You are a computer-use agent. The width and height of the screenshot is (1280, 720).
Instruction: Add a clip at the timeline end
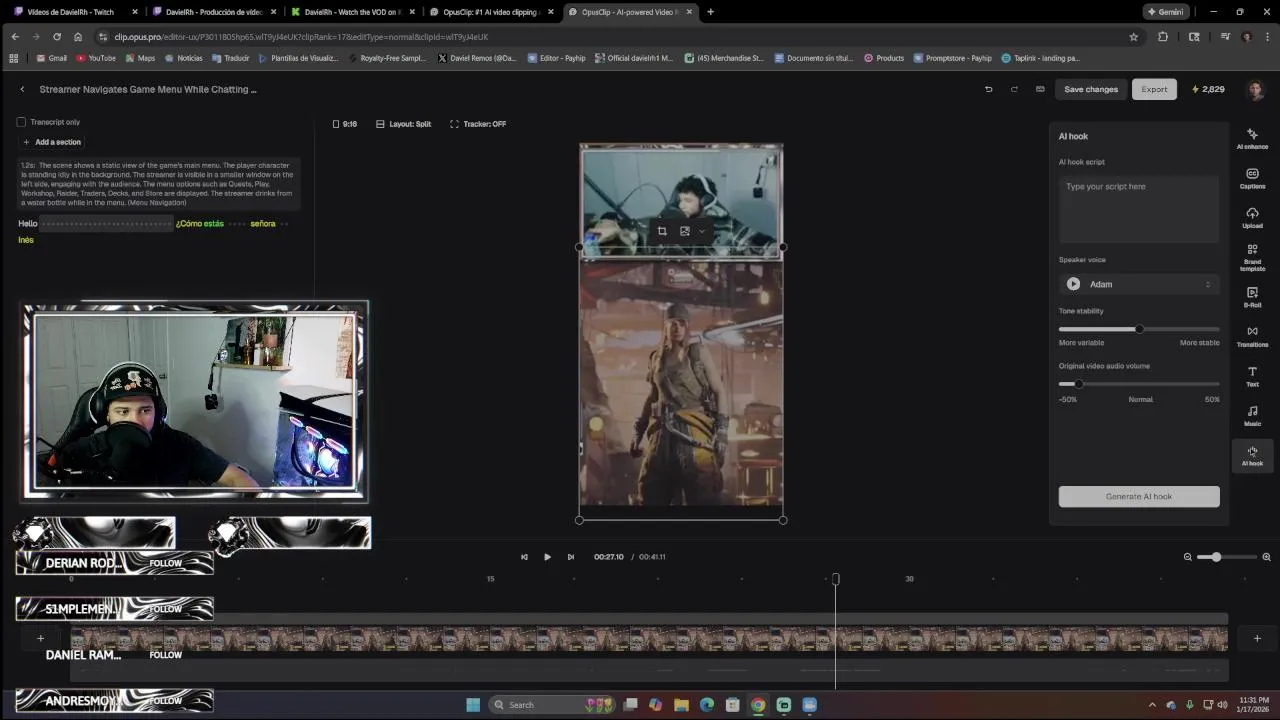click(1257, 638)
